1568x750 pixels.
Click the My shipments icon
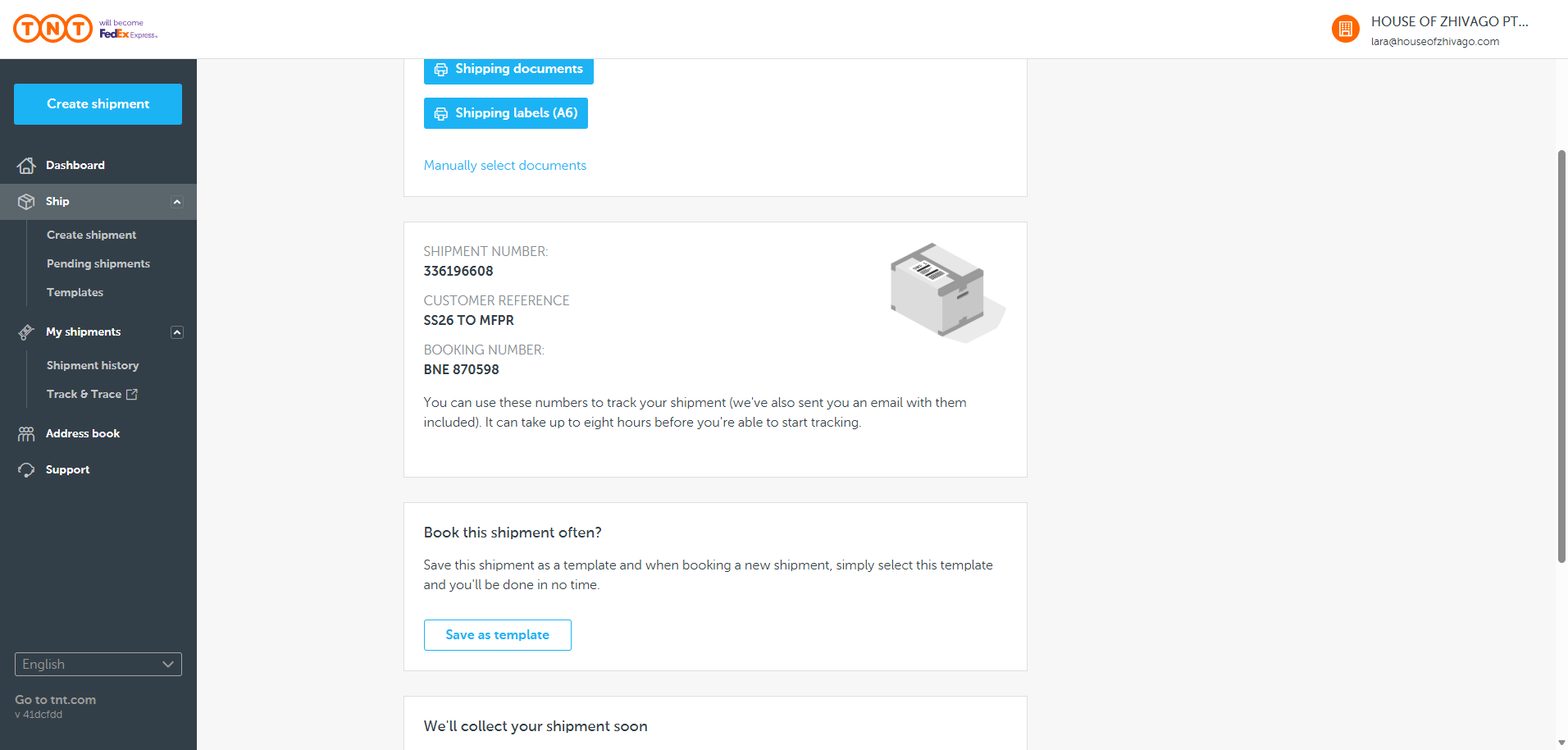26,332
